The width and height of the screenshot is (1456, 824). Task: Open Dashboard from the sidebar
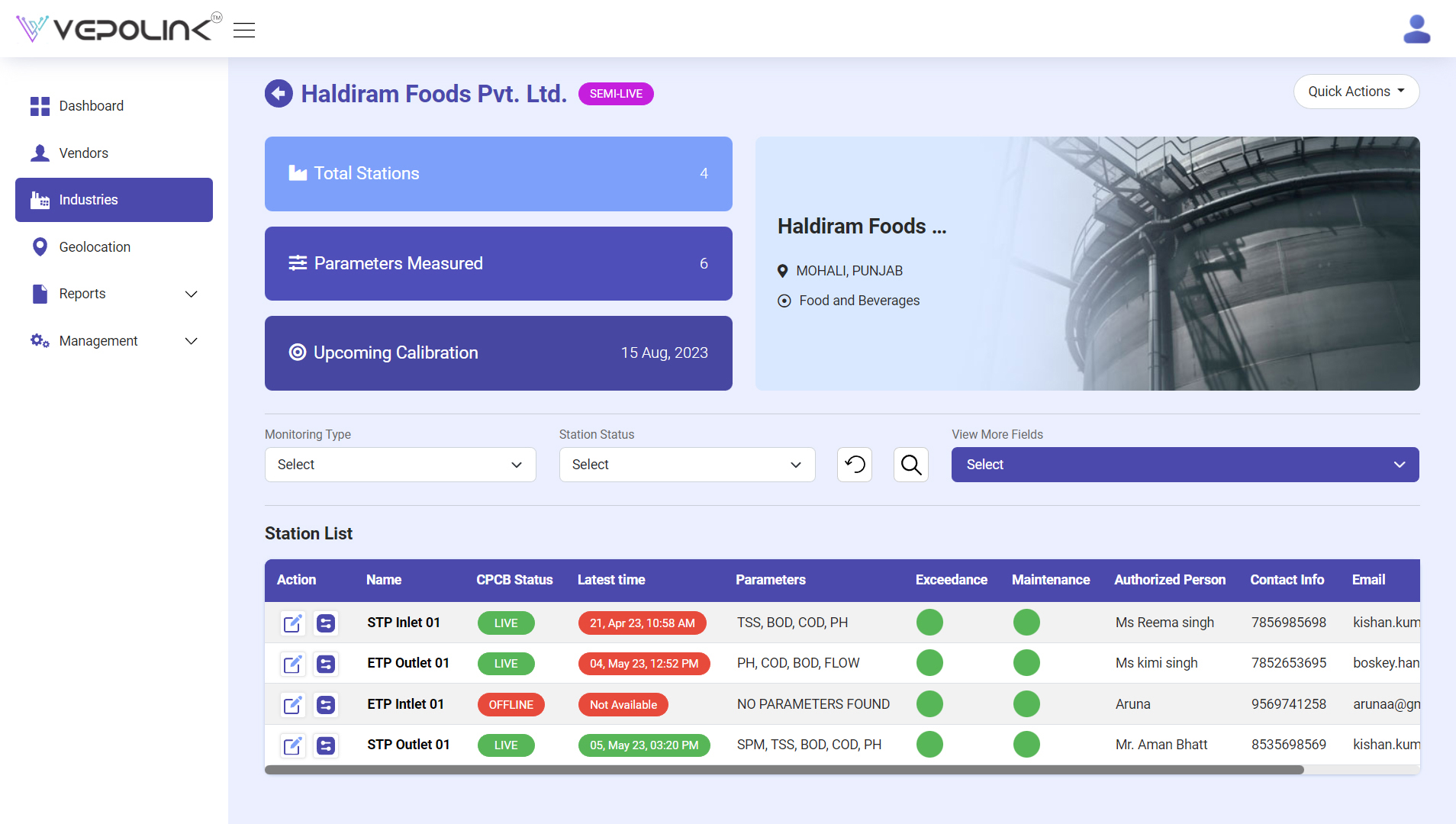click(114, 106)
